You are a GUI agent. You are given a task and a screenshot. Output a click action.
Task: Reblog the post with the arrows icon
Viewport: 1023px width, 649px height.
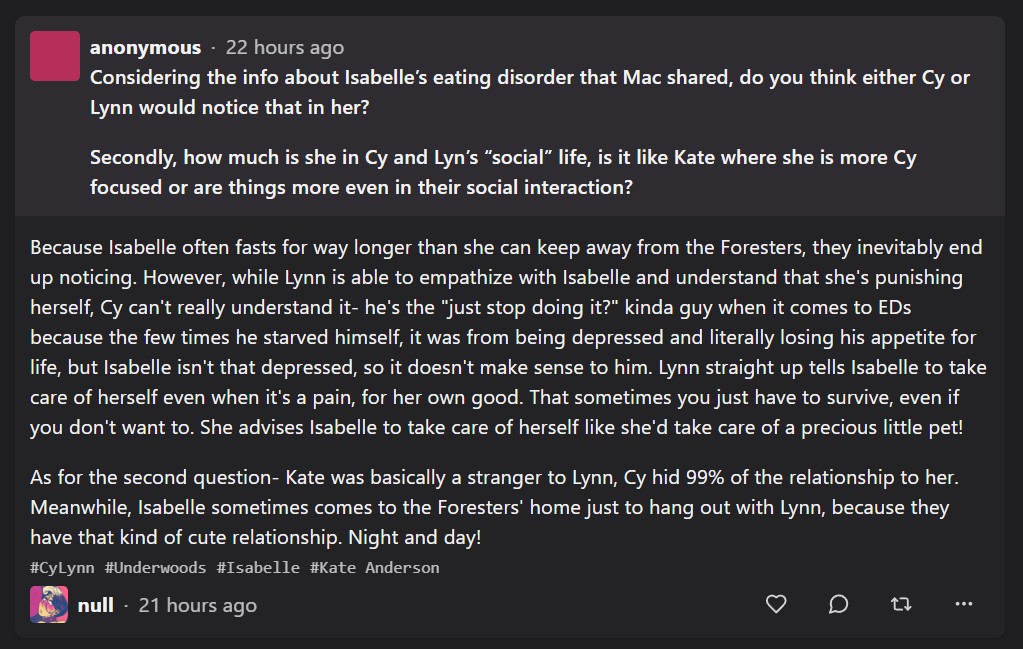(901, 605)
